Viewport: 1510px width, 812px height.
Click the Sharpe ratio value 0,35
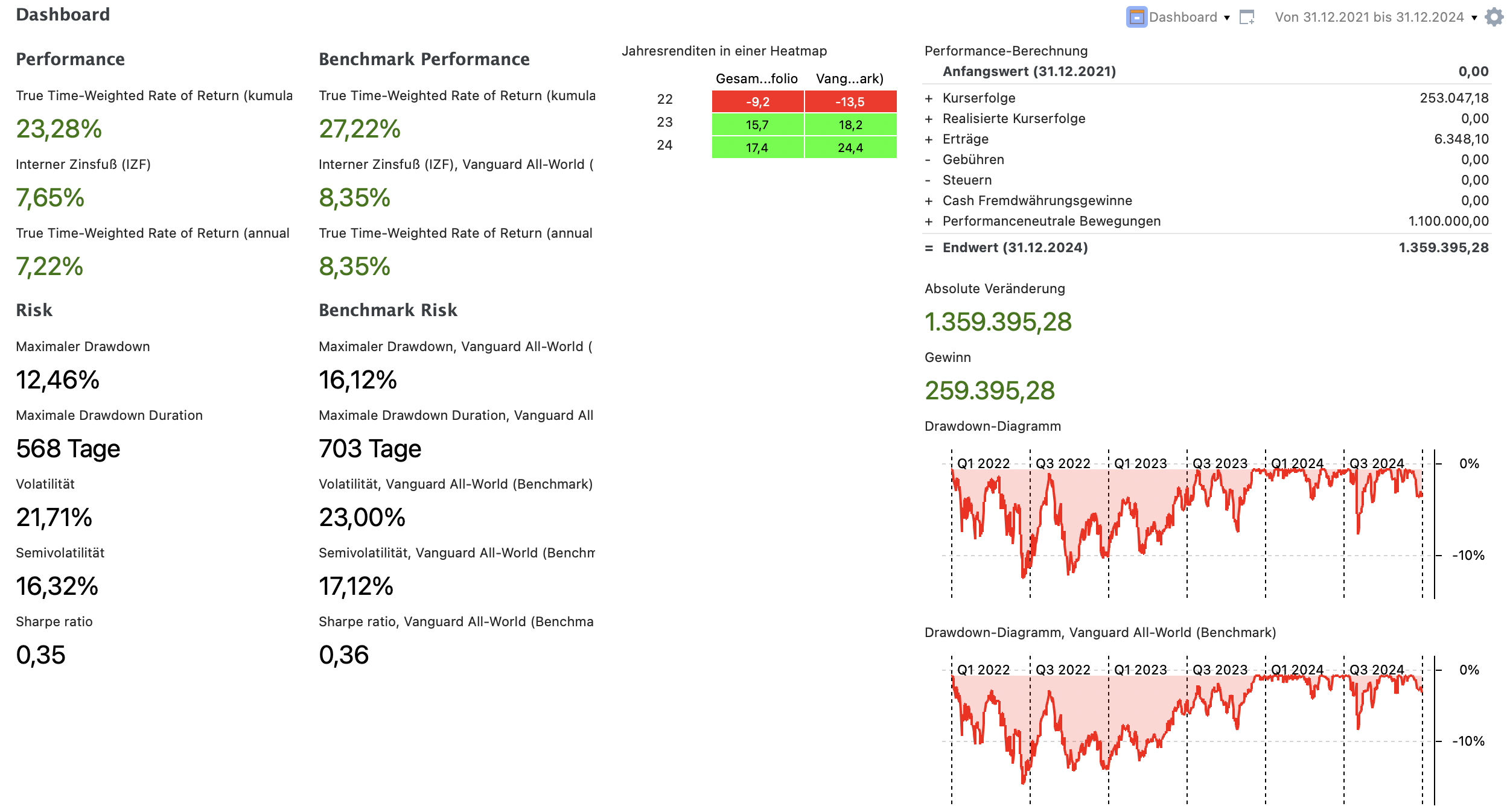point(40,655)
